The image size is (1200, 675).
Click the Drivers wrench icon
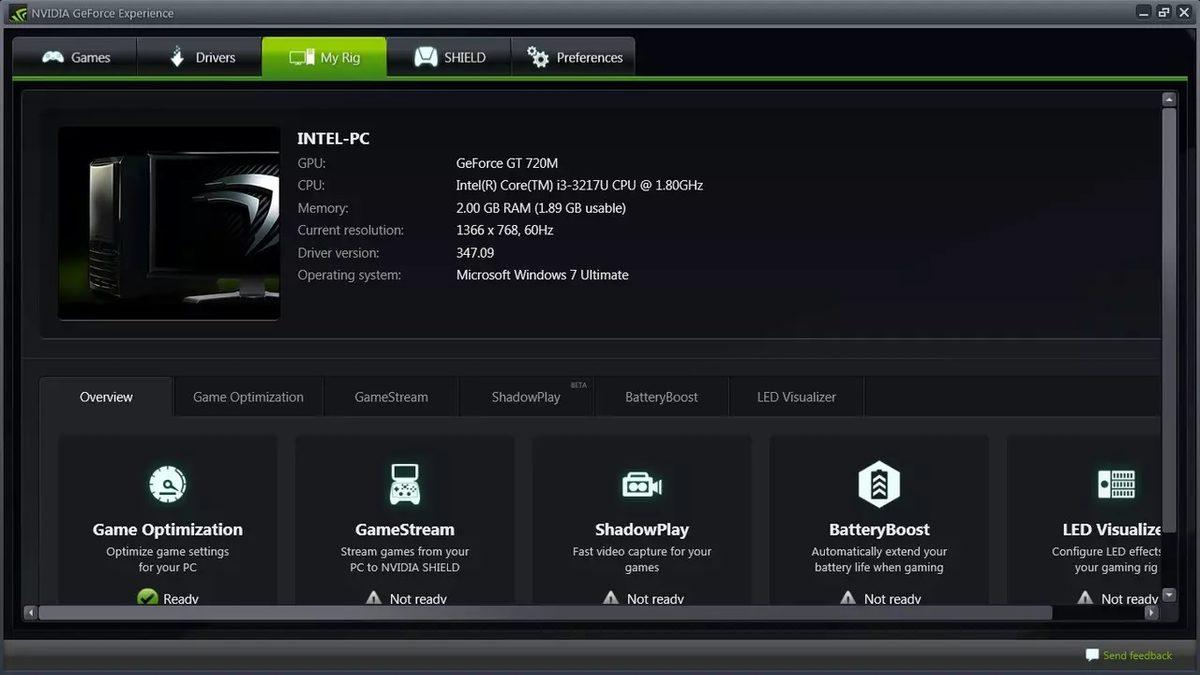point(175,57)
